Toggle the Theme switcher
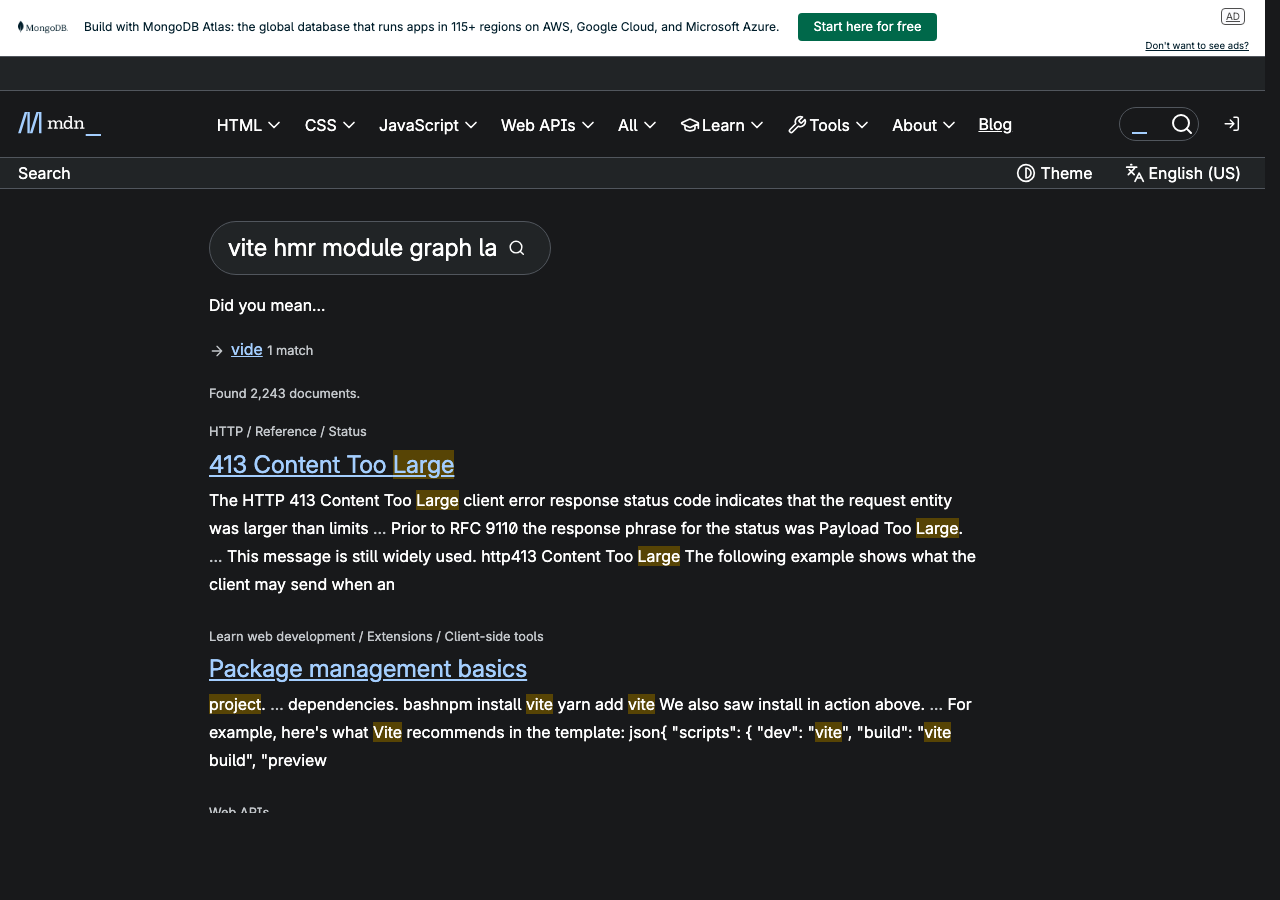 (1054, 173)
